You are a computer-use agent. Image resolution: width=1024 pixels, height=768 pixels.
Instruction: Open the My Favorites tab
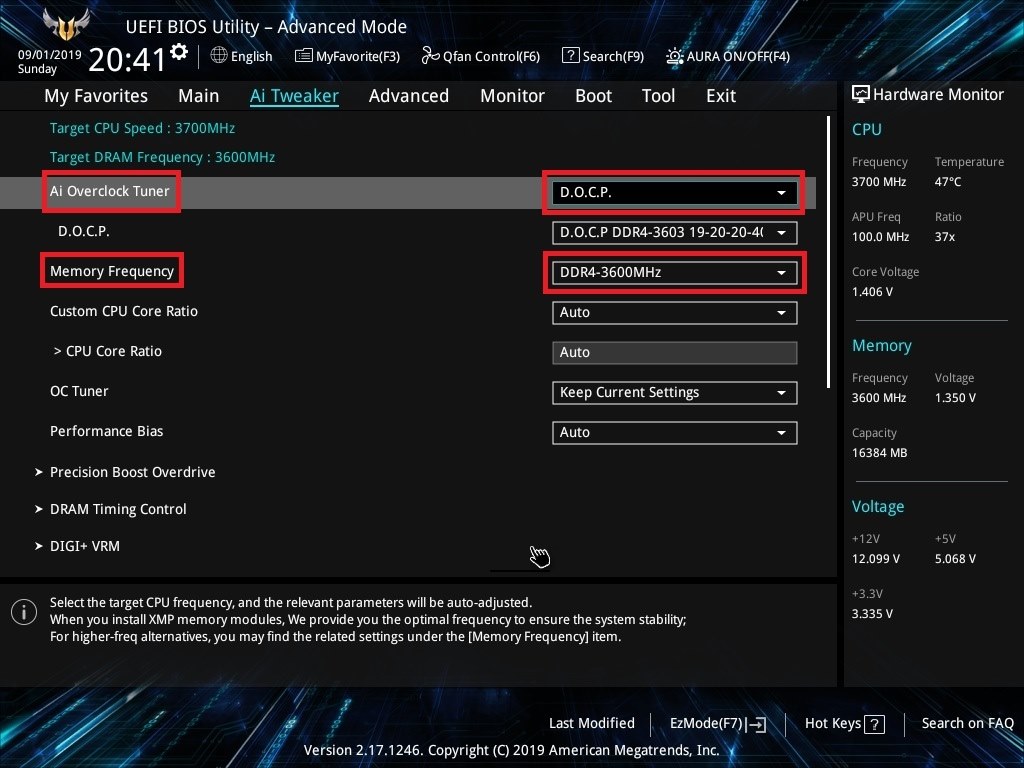(x=96, y=96)
